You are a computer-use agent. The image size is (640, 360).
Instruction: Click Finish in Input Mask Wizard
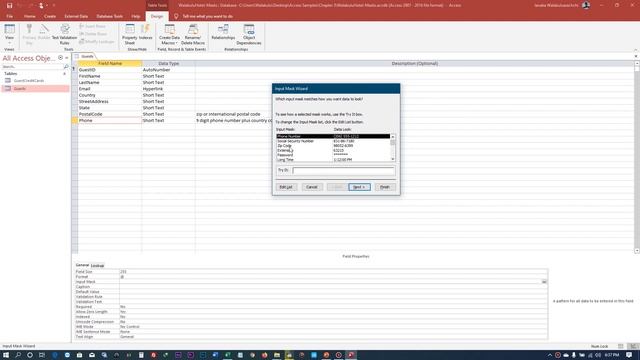click(385, 187)
